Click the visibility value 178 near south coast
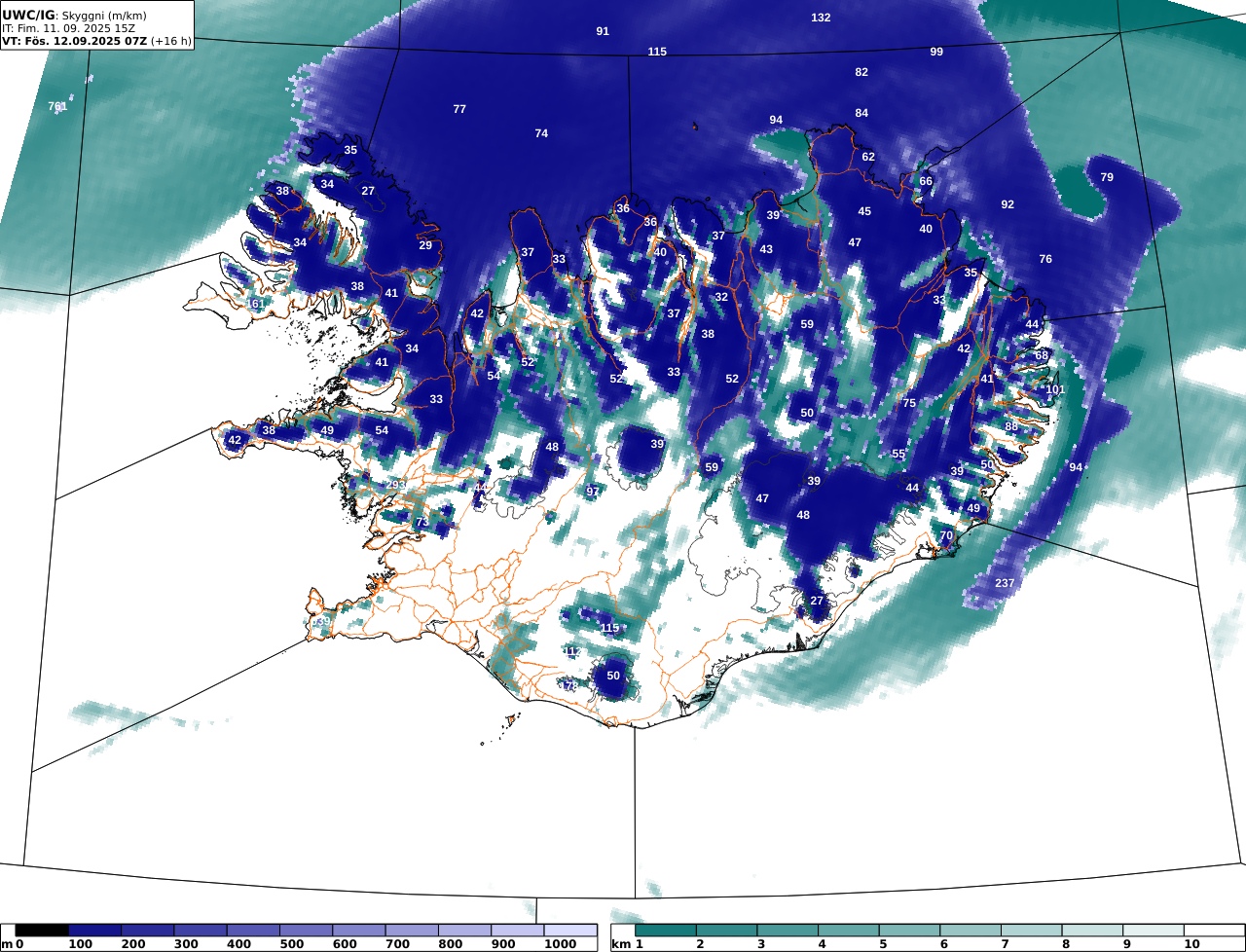Viewport: 1246px width, 952px height. (x=568, y=686)
